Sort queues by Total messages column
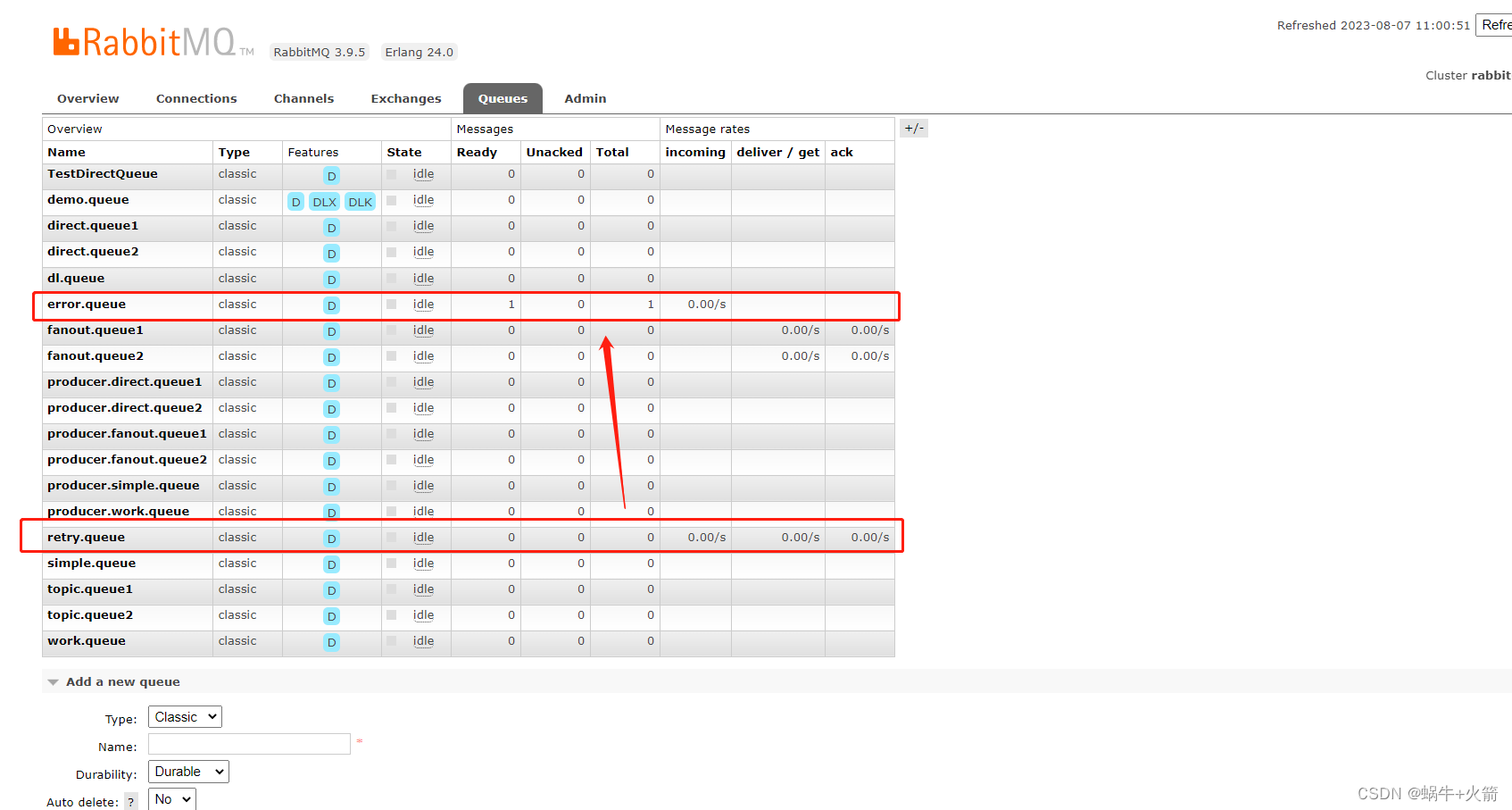This screenshot has width=1512, height=810. pos(612,153)
